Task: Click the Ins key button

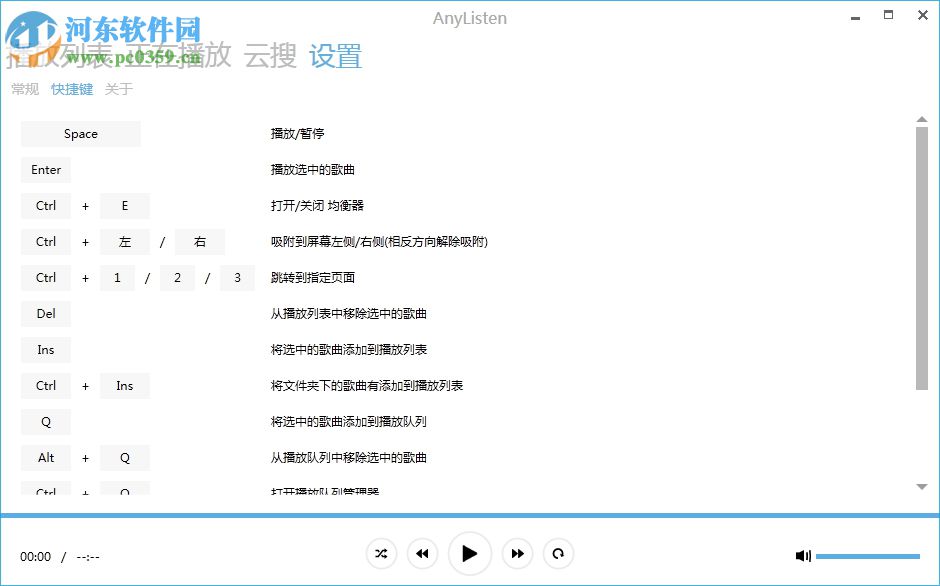Action: pyautogui.click(x=45, y=349)
